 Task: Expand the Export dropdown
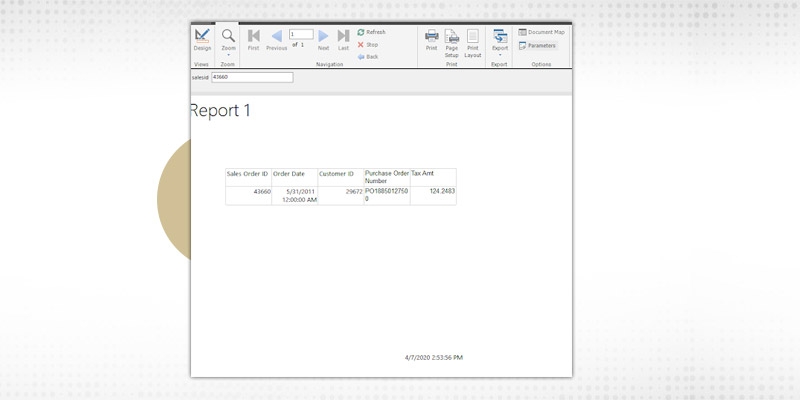click(500, 40)
